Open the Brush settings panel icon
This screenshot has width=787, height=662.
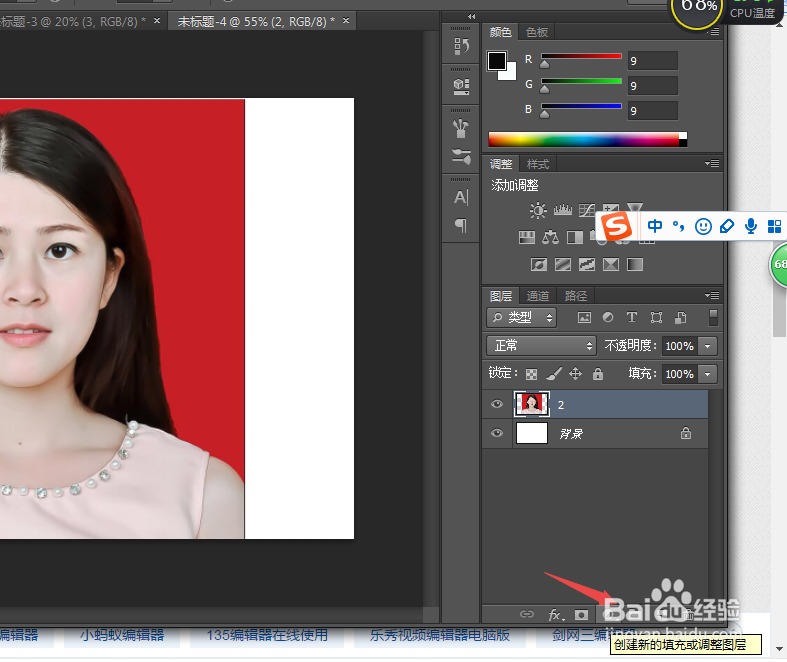(x=461, y=156)
